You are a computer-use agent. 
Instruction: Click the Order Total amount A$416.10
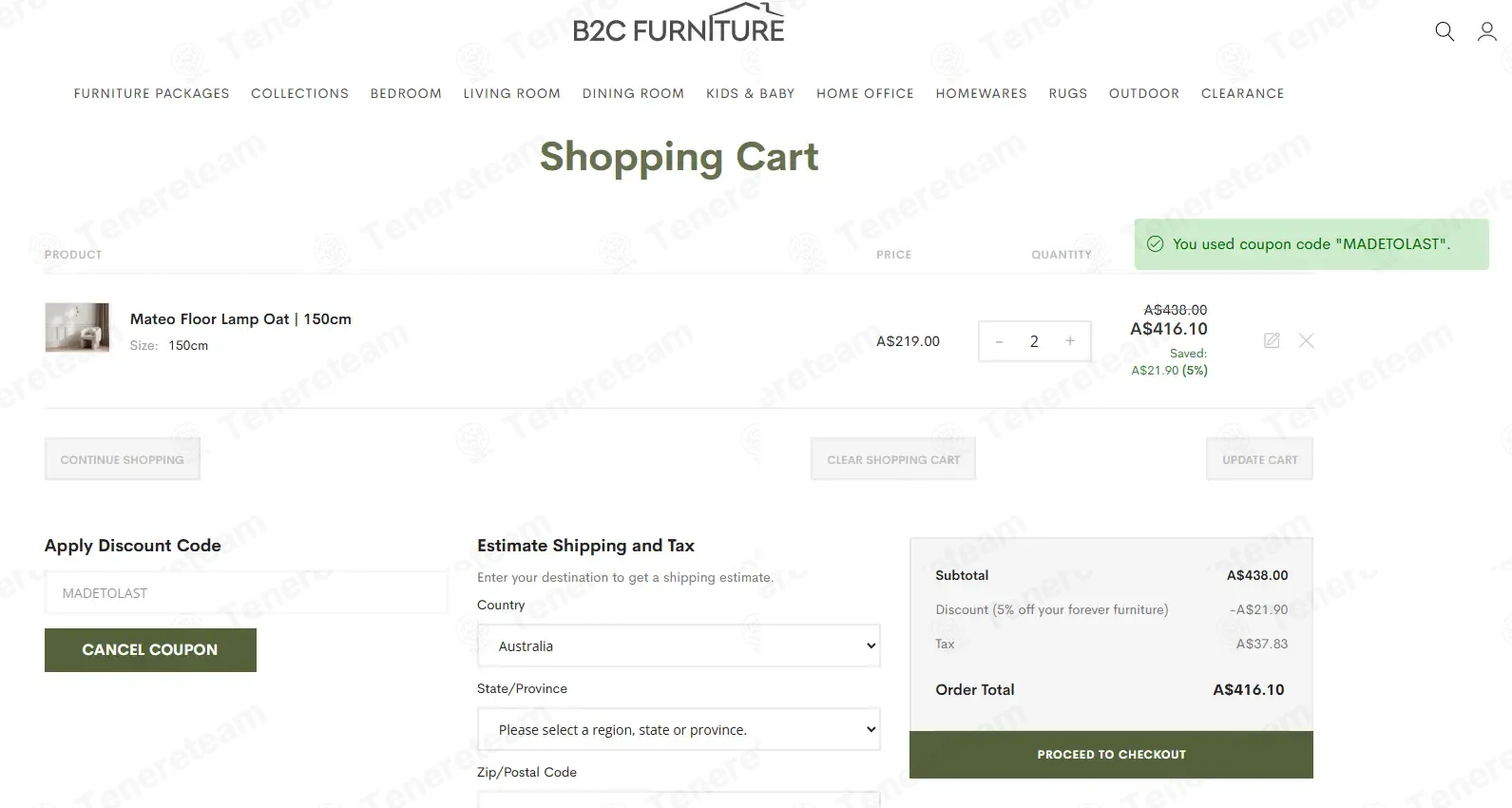click(1249, 690)
